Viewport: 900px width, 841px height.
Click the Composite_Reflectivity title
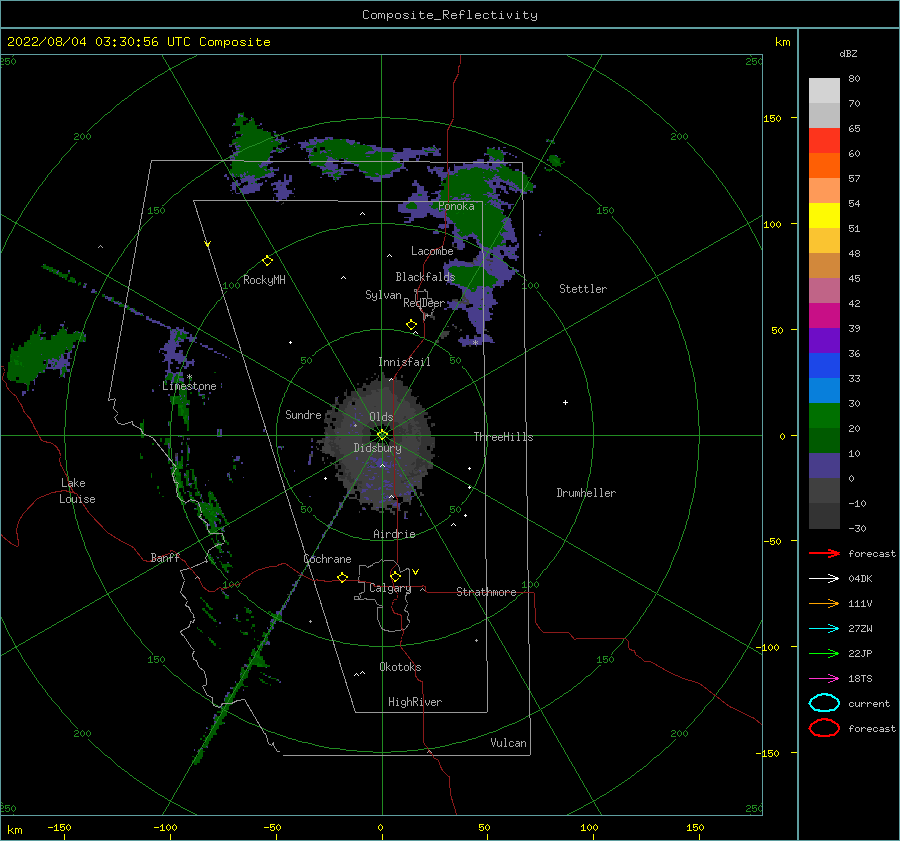[x=449, y=15]
